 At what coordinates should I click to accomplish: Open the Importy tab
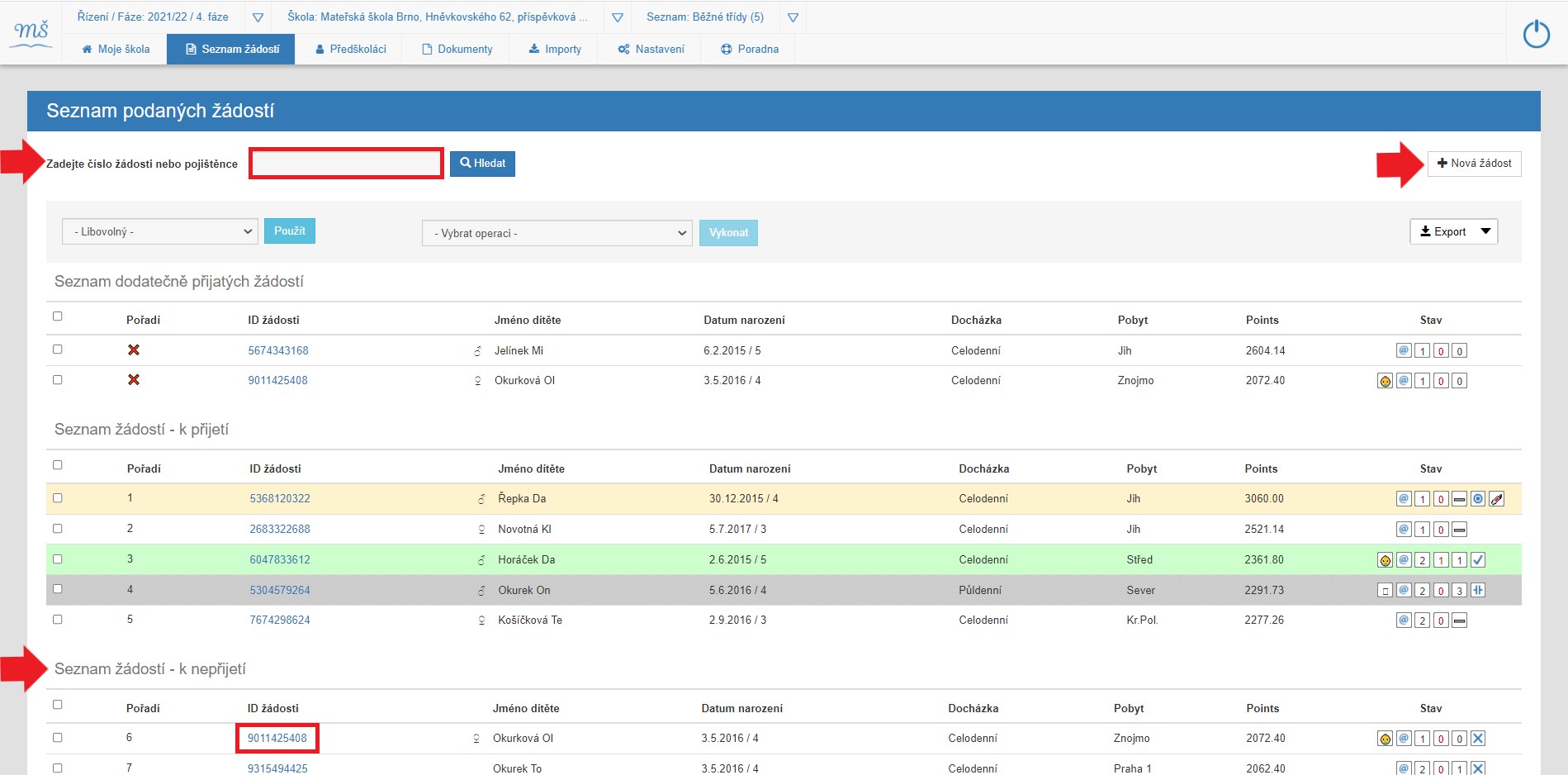(555, 50)
